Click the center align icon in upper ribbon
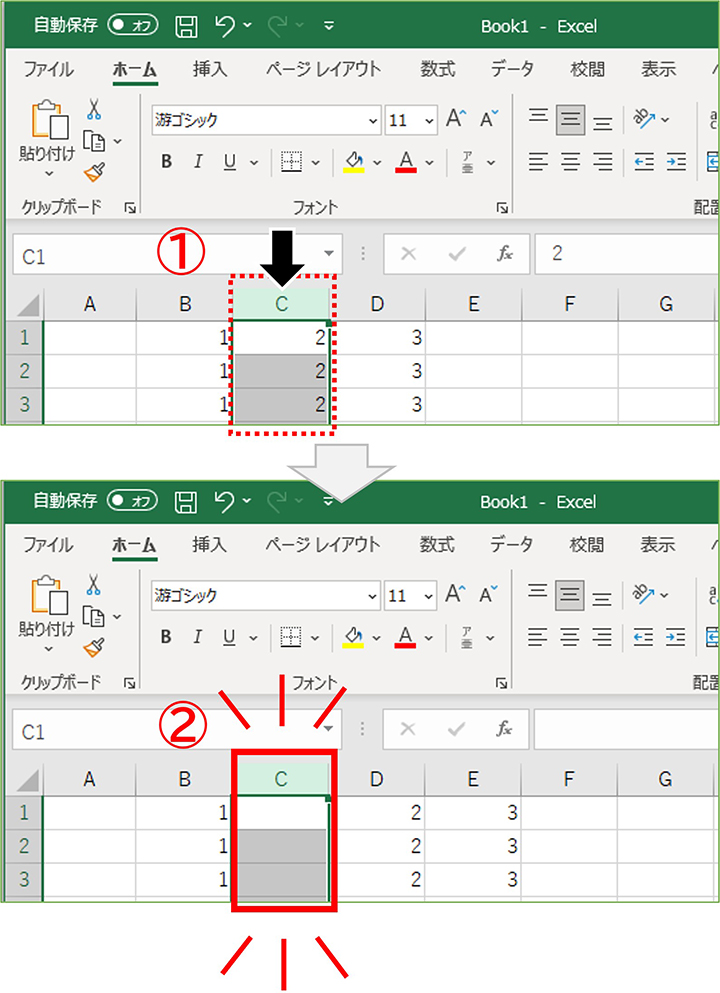 pos(571,162)
